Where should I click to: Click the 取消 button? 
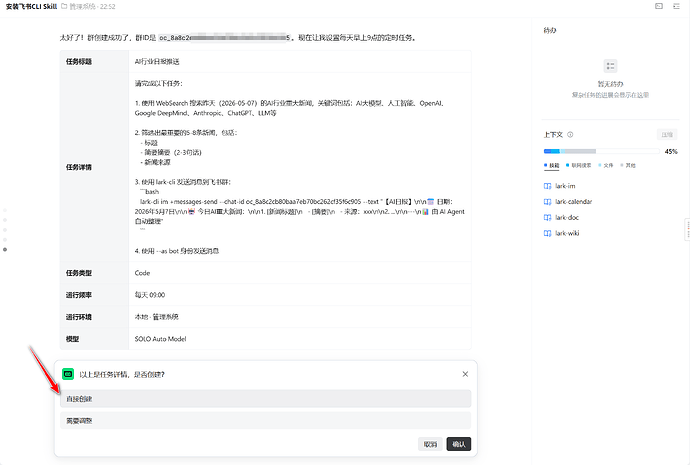(430, 444)
